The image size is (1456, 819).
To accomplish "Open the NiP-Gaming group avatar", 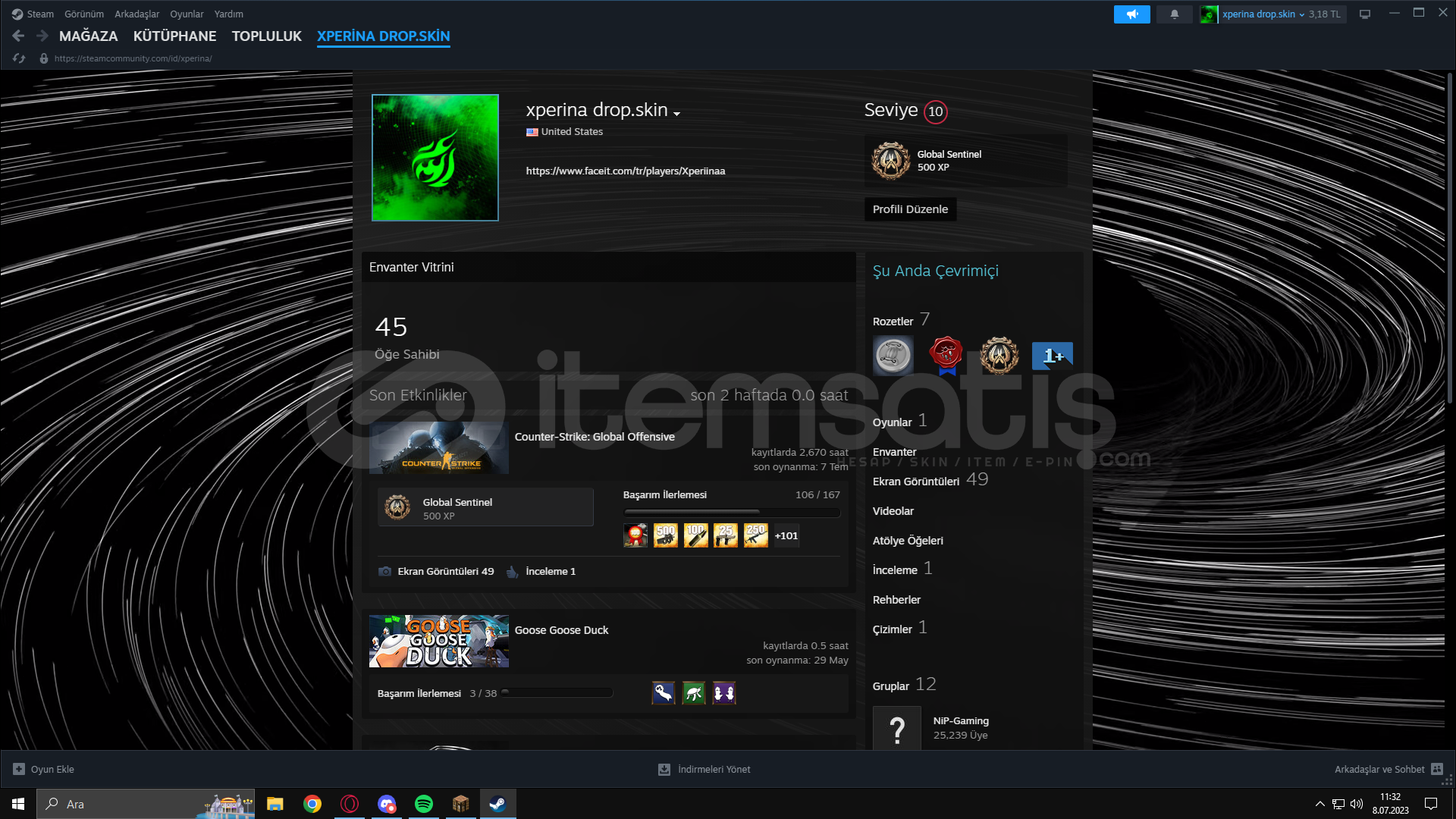I will coord(896,728).
